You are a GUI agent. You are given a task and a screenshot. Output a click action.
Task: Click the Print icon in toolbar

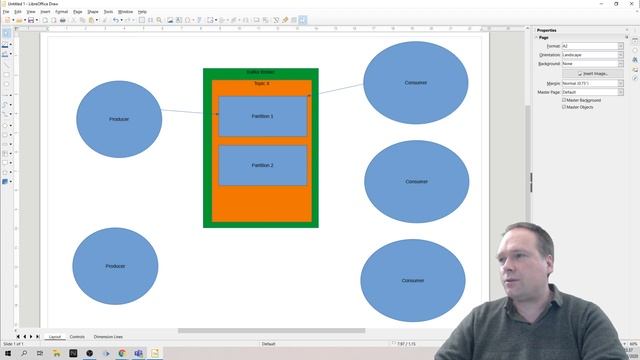tap(62, 20)
